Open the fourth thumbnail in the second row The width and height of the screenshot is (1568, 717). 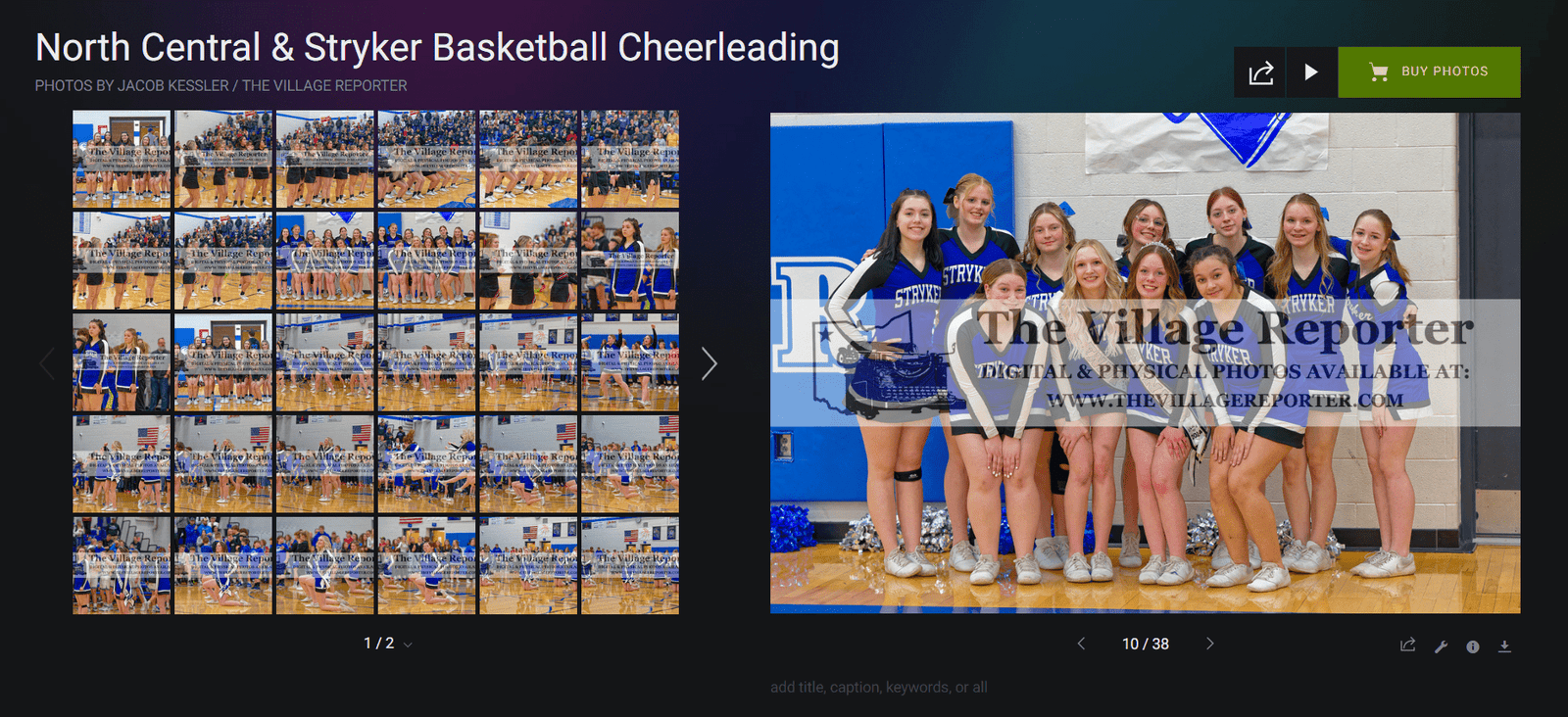[426, 261]
